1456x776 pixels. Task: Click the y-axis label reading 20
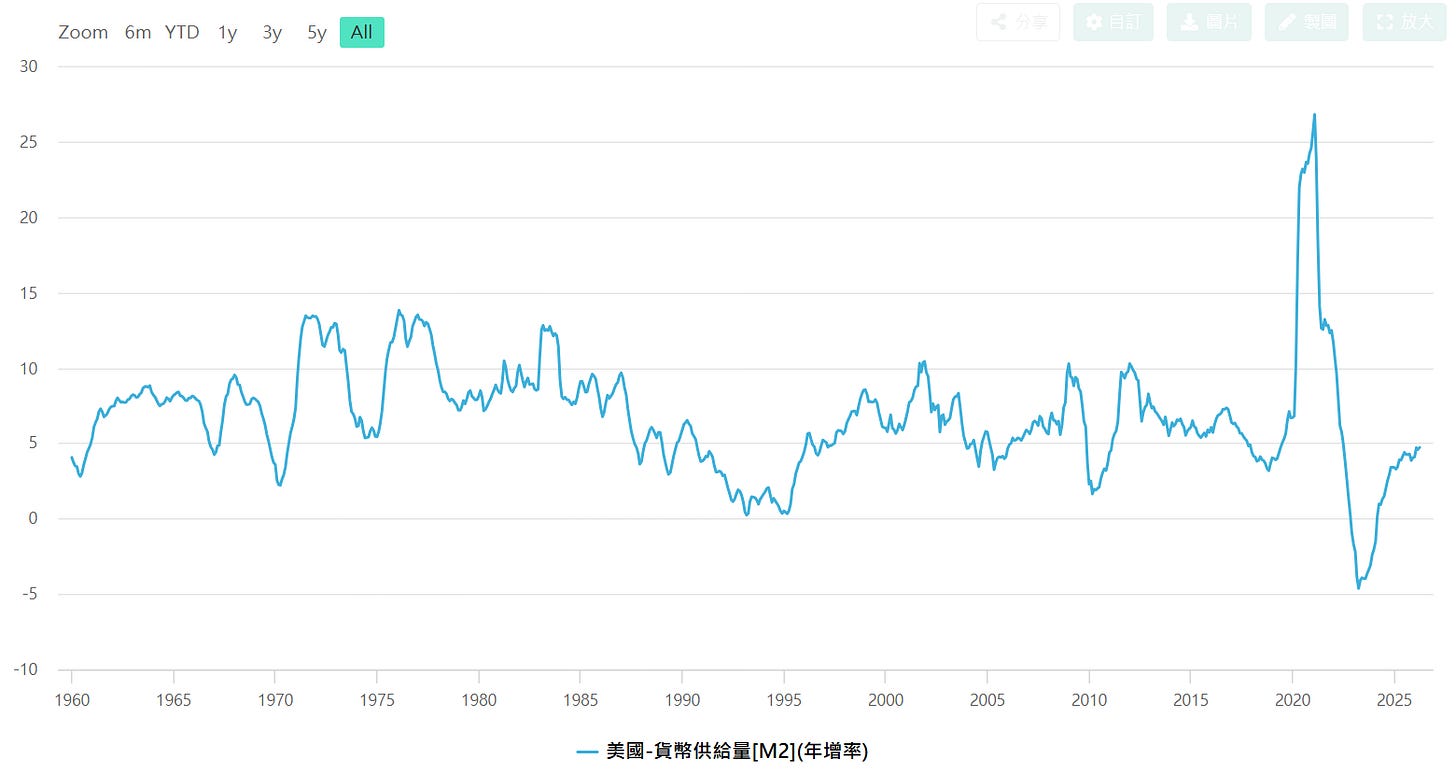point(28,218)
